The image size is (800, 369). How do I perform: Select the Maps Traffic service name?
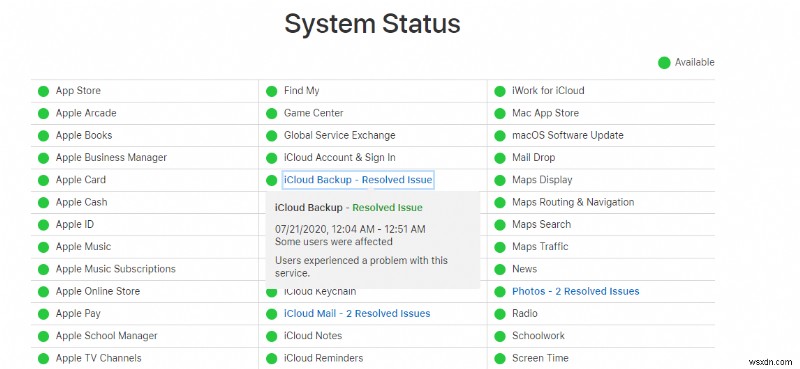(540, 247)
